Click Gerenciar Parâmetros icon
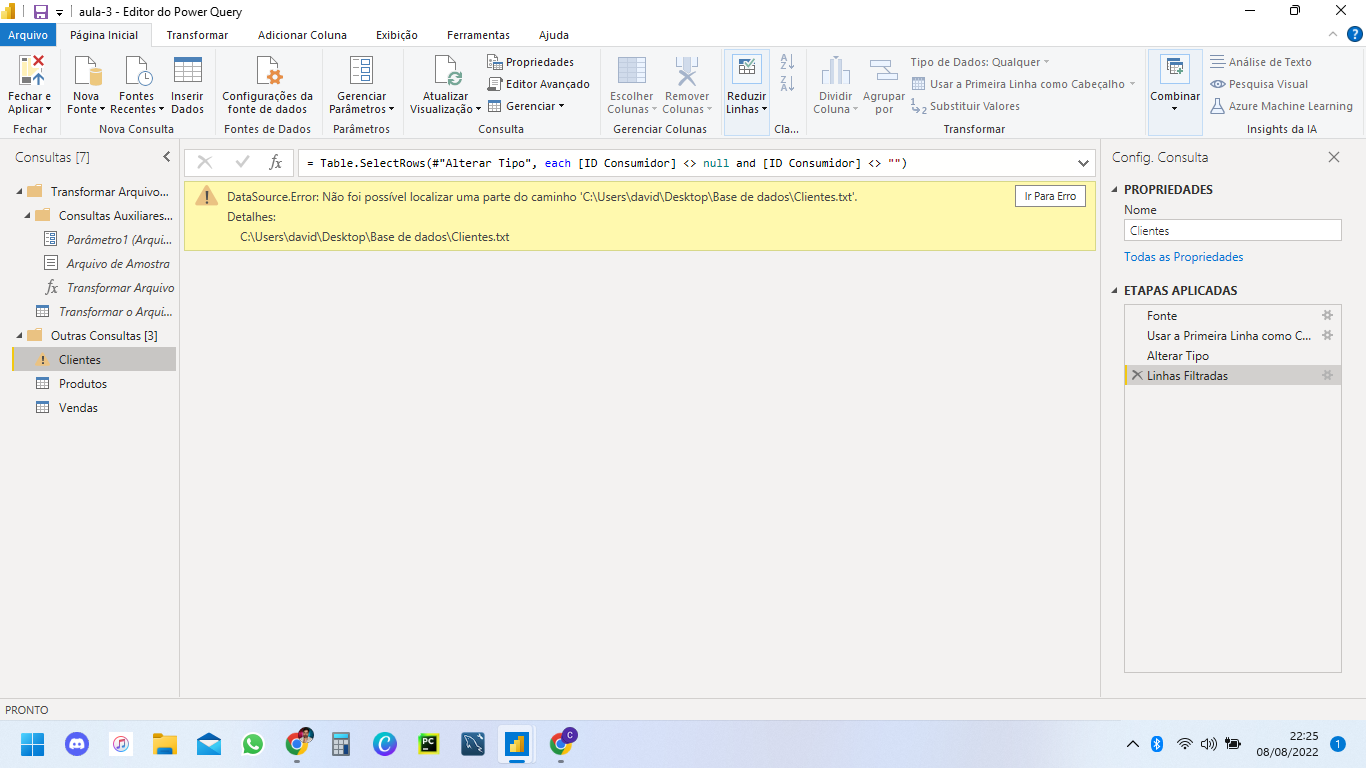 (x=361, y=71)
